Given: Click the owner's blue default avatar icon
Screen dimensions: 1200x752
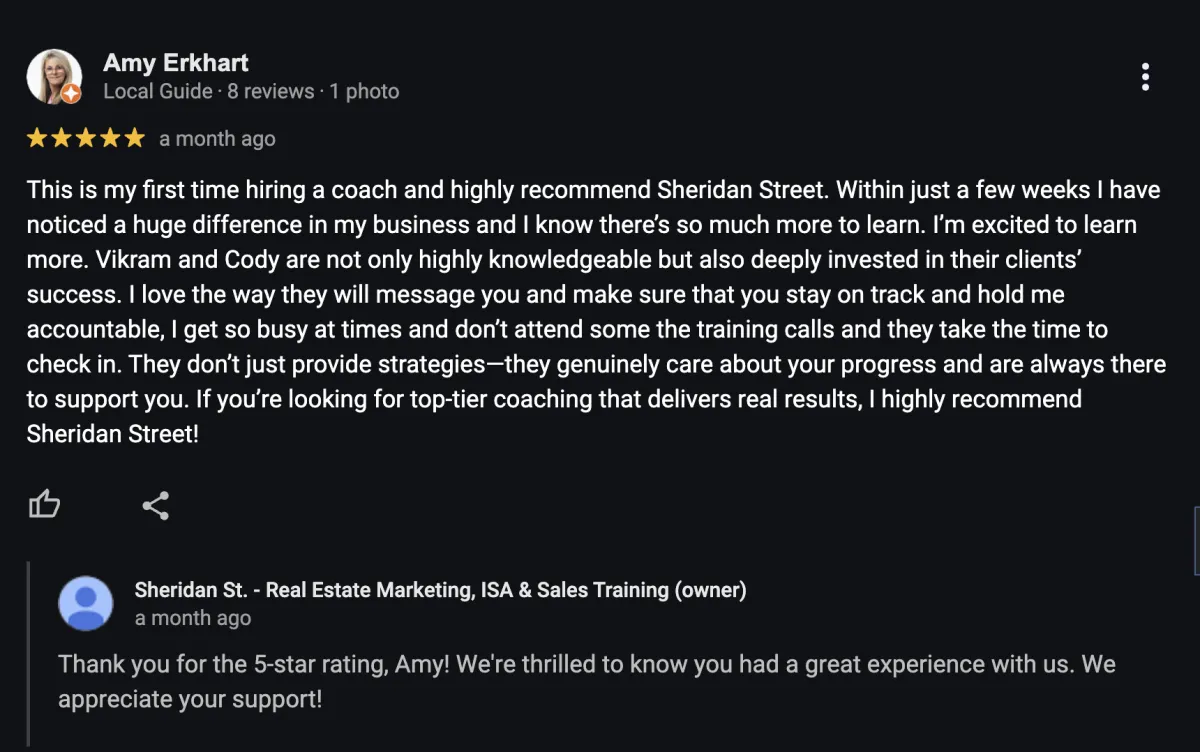Looking at the screenshot, I should coord(86,603).
